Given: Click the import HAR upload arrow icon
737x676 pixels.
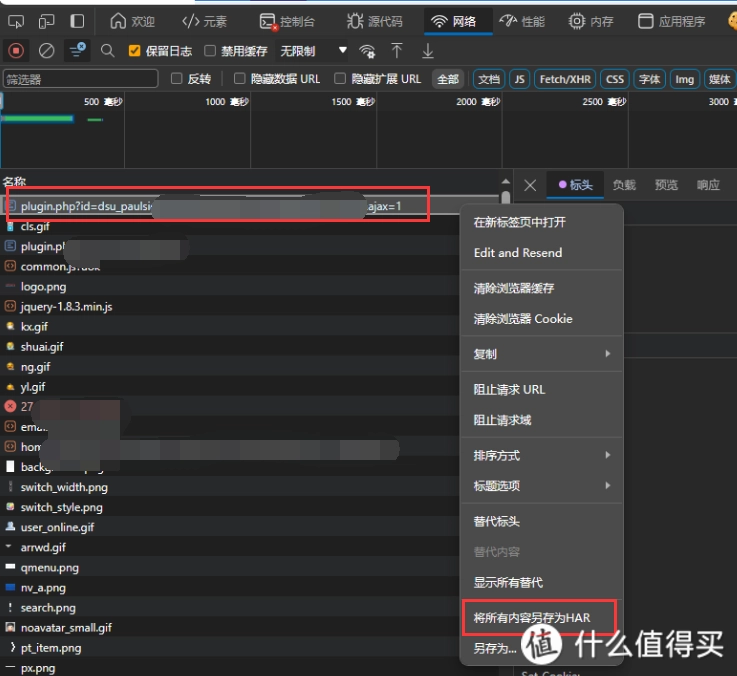Looking at the screenshot, I should pyautogui.click(x=397, y=50).
